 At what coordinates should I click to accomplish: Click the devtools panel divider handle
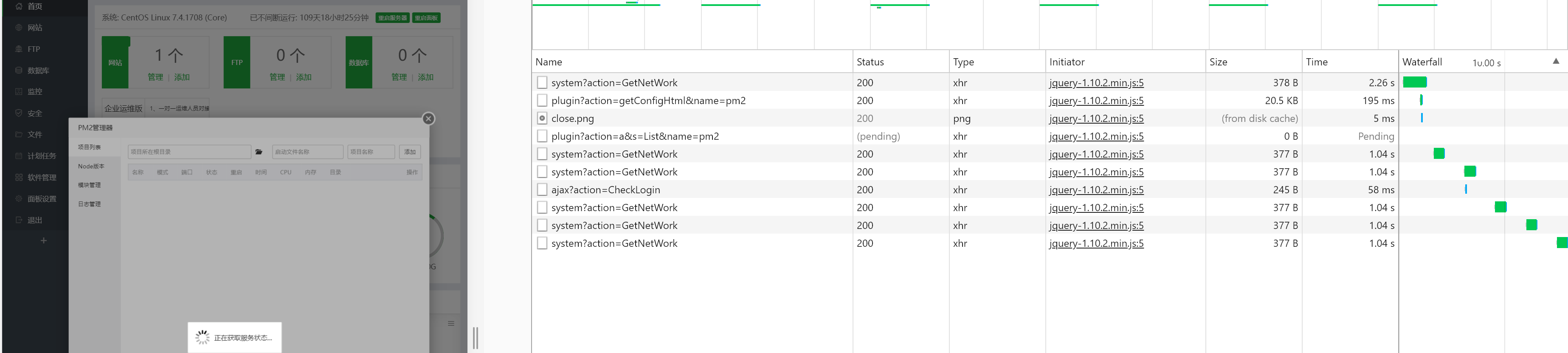click(476, 338)
